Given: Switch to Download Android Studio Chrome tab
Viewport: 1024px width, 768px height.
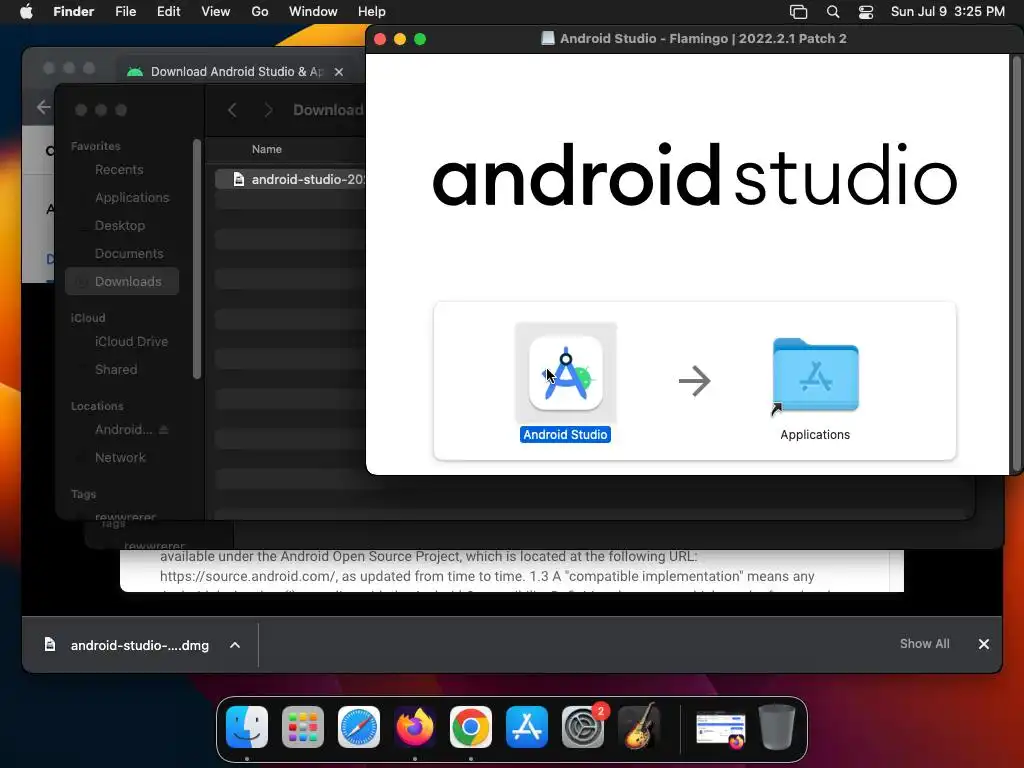Looking at the screenshot, I should coord(236,72).
